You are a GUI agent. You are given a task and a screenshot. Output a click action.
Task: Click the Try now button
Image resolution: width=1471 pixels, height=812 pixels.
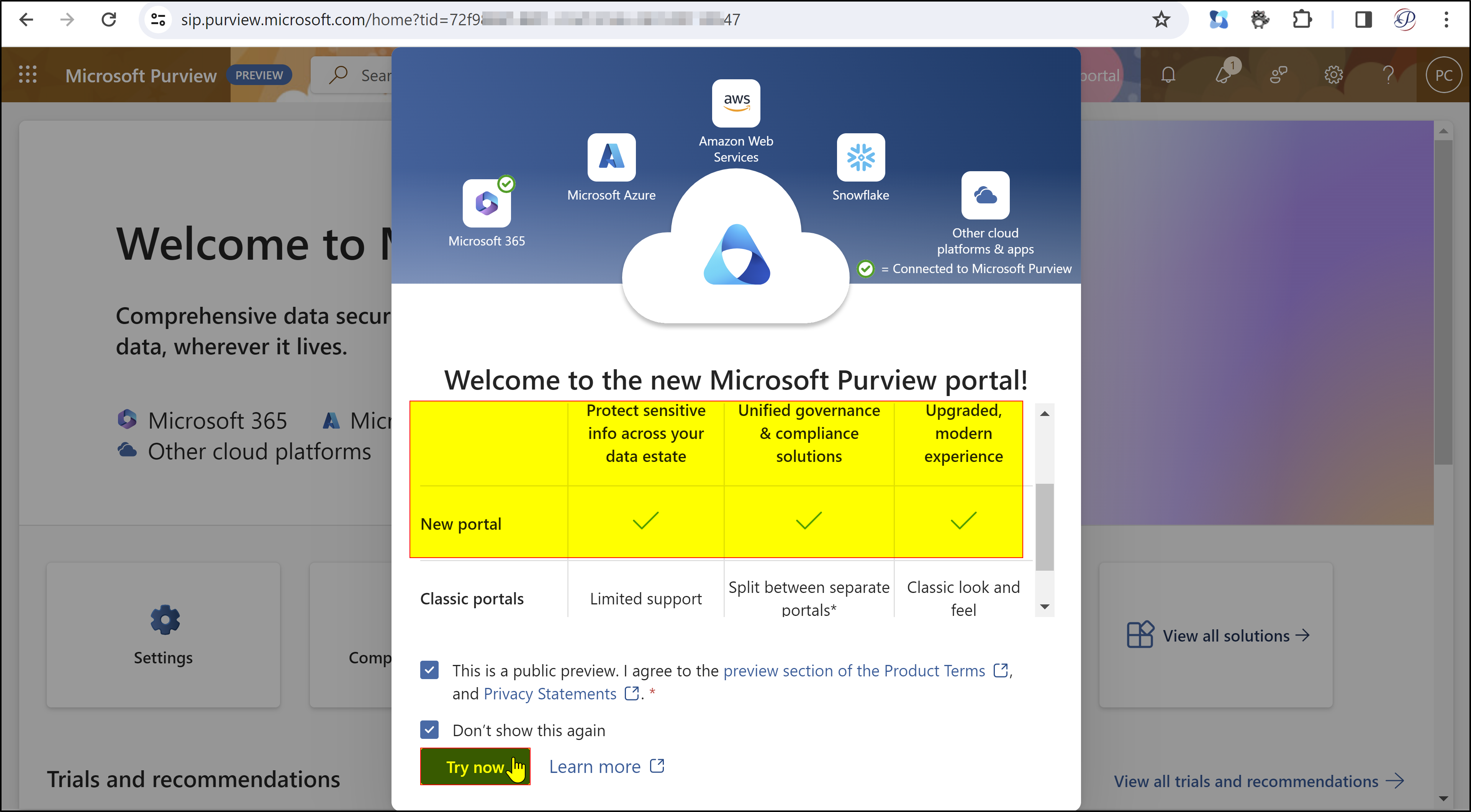475,766
